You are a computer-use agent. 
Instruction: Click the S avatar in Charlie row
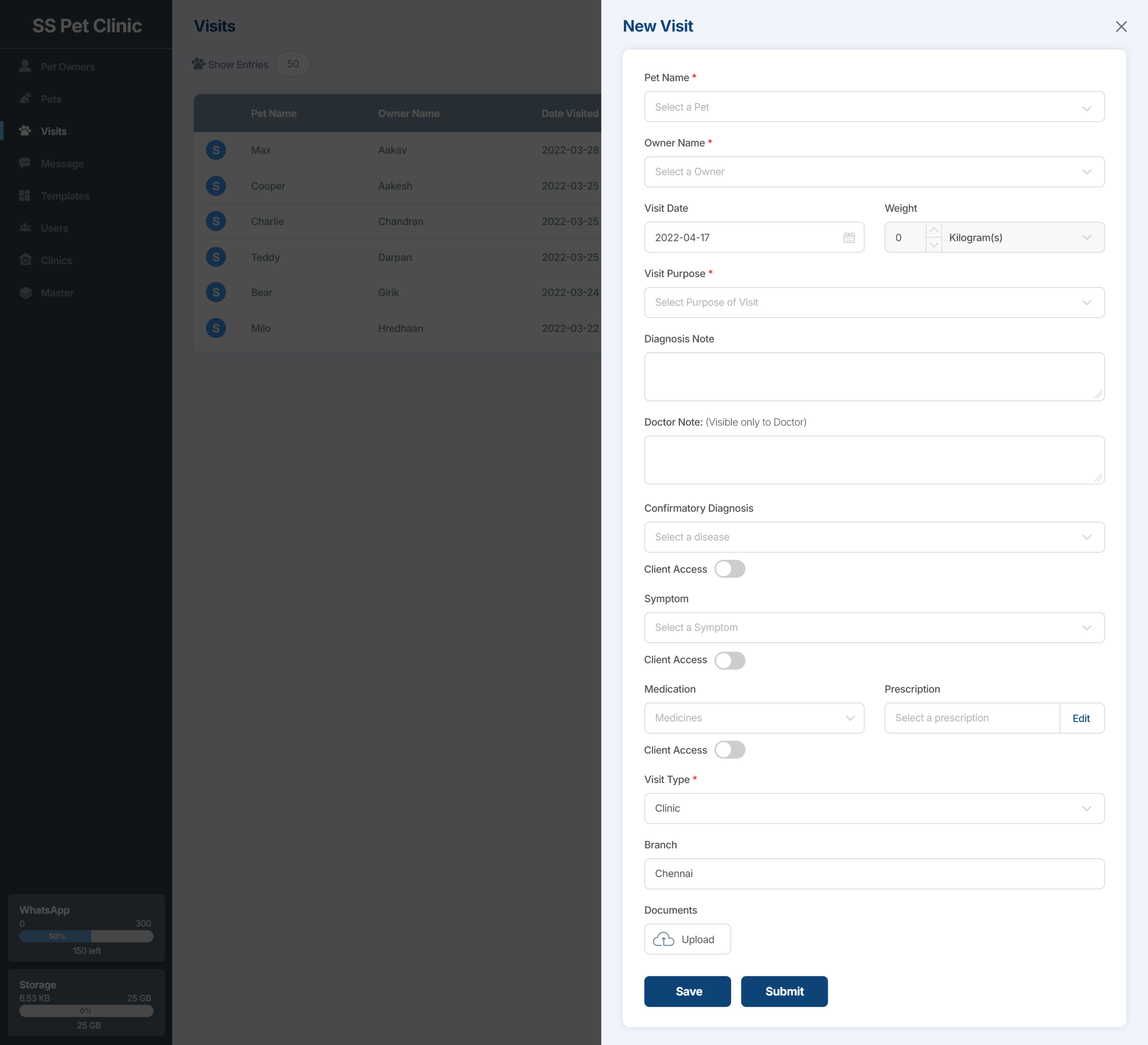point(216,221)
